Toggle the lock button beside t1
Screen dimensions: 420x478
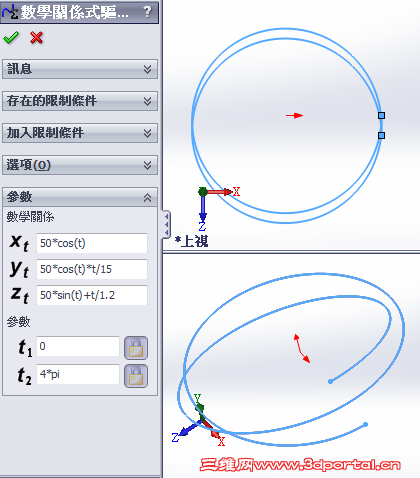point(136,348)
